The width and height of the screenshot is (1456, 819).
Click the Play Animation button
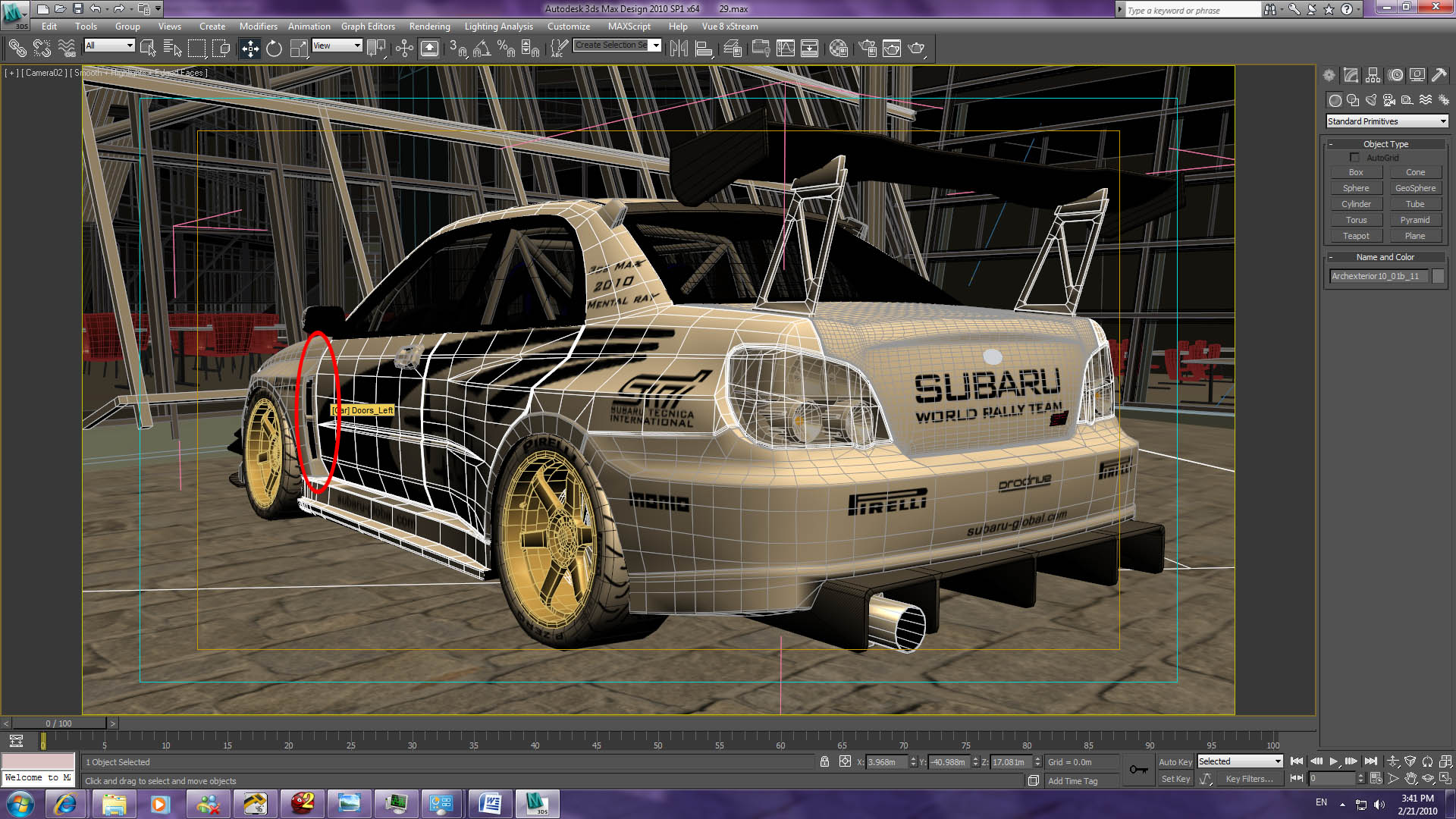click(1333, 761)
